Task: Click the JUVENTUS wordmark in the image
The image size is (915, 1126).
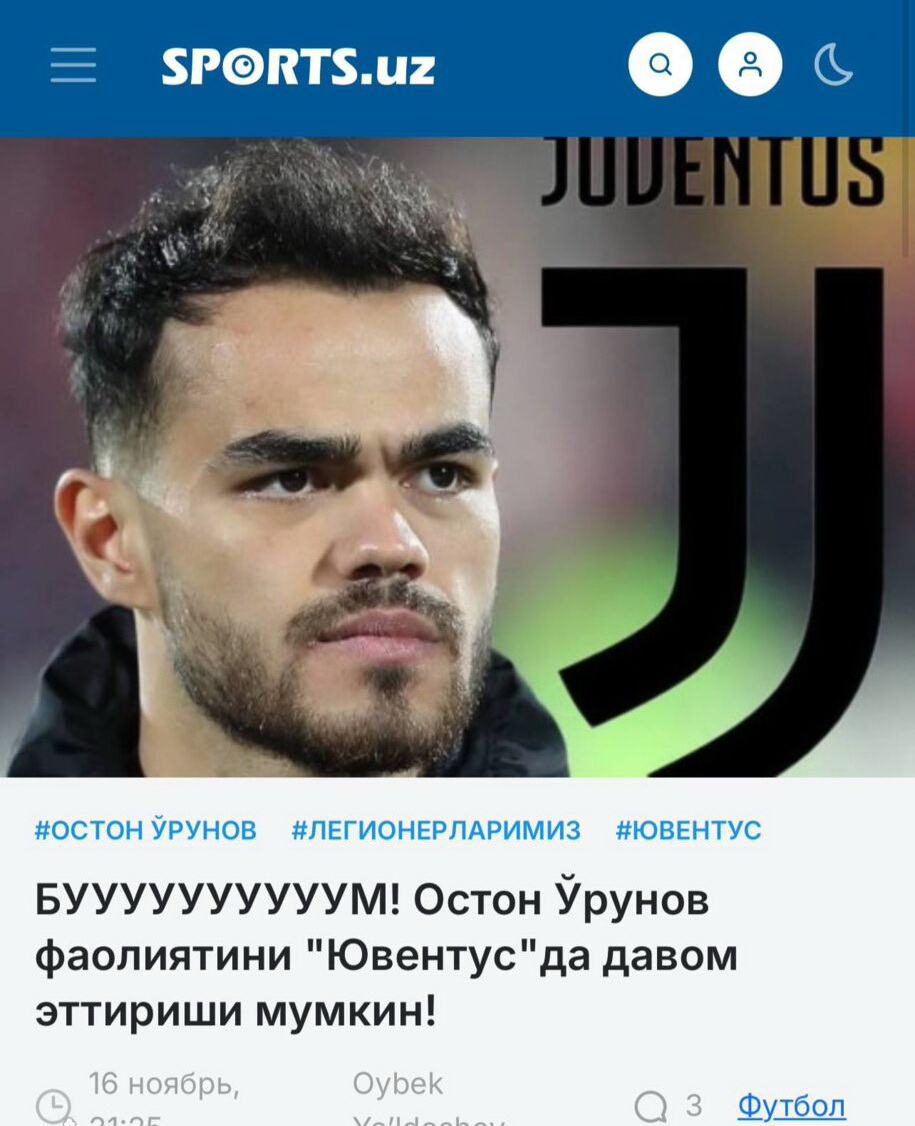Action: [711, 171]
